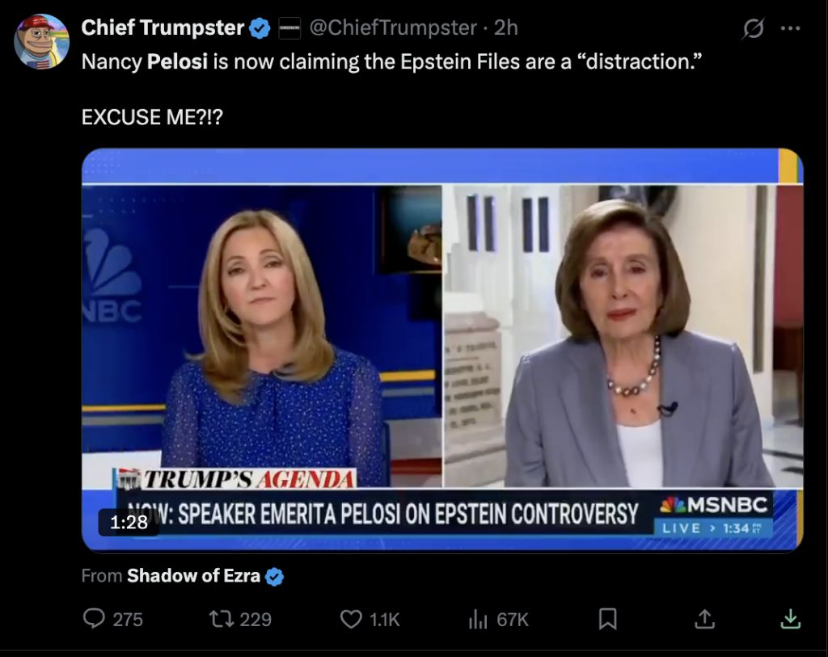The image size is (828, 657).
Task: Click the Grok explain icon at top right
Action: point(752,28)
